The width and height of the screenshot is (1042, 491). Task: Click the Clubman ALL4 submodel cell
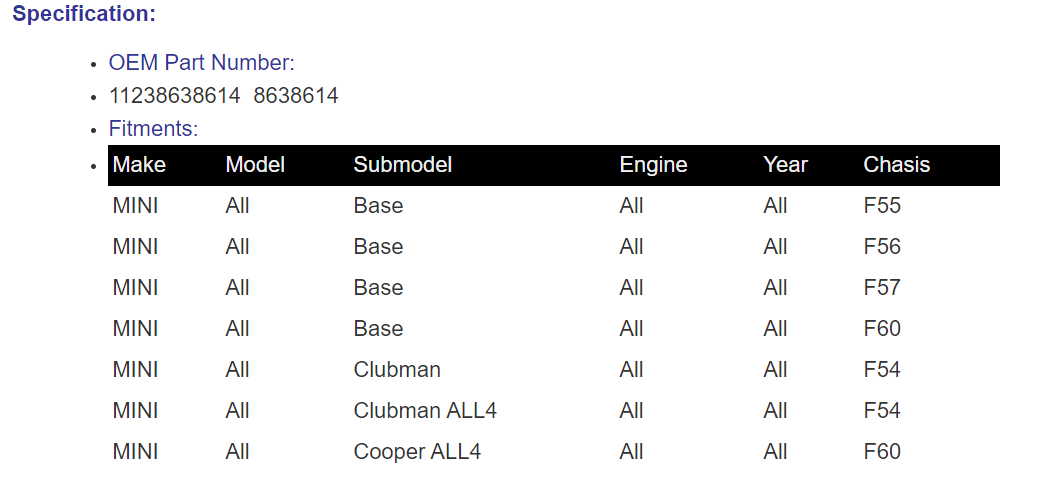point(425,411)
